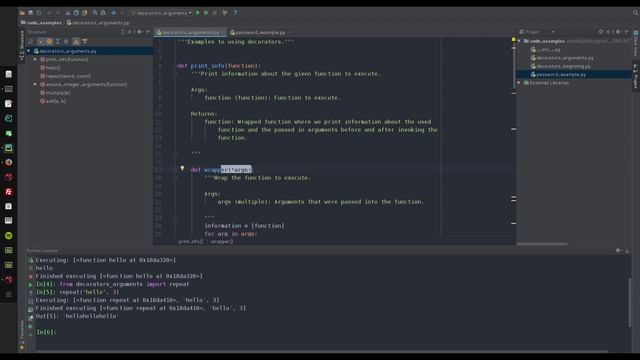This screenshot has height=360, width=640.
Task: Click the print_info() breadcrumb below the editor
Action: (190, 241)
